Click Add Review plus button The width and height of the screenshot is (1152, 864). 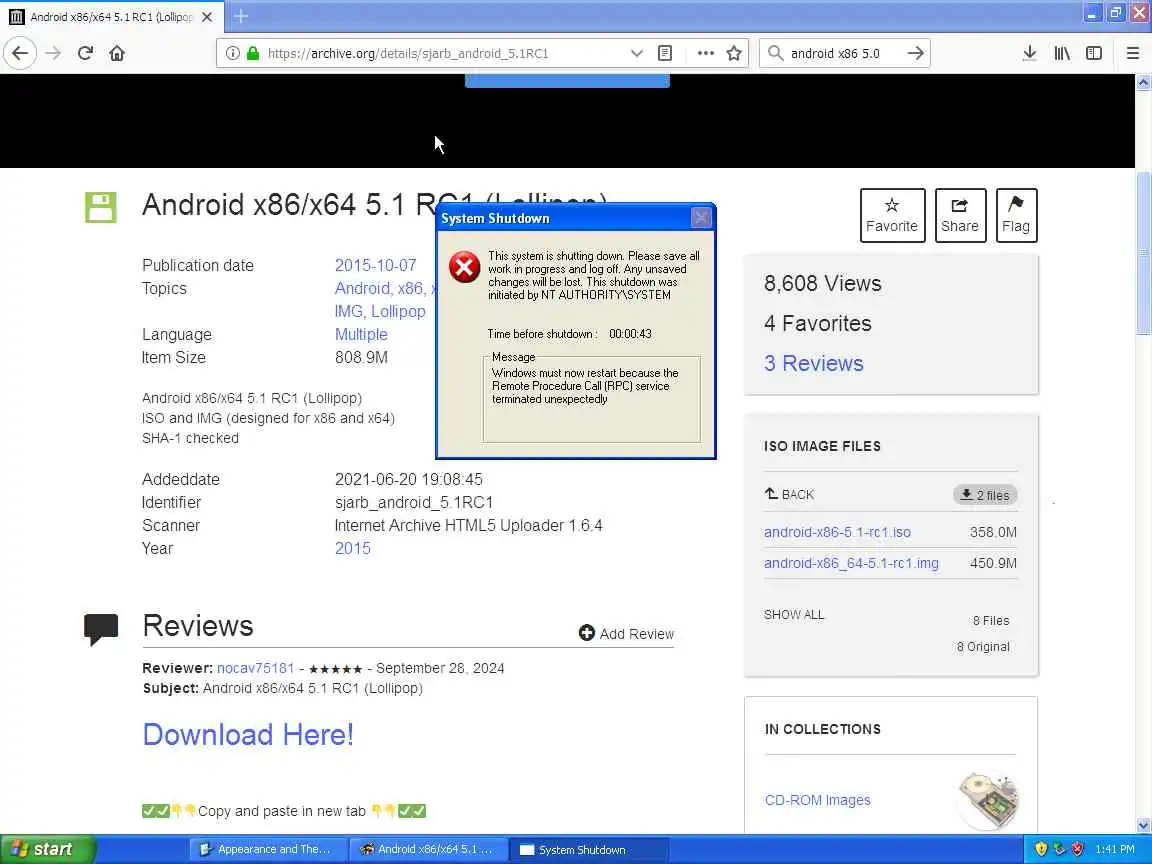pyautogui.click(x=627, y=633)
